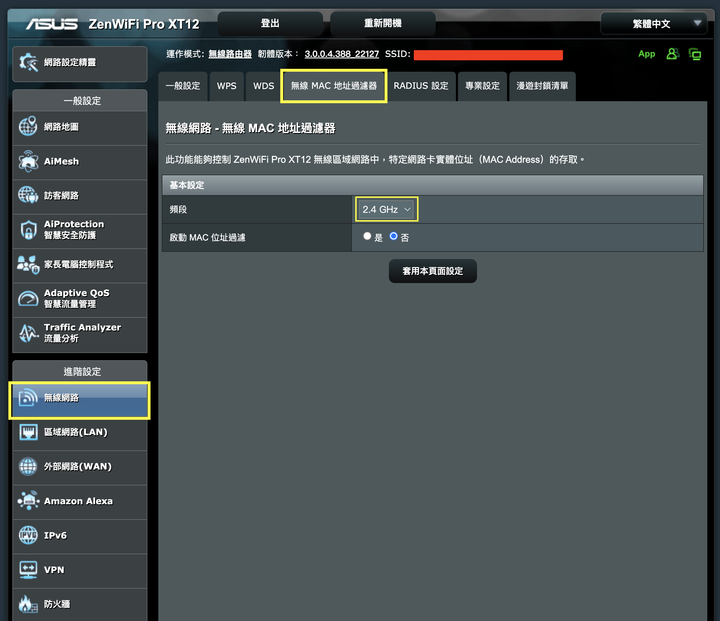The width and height of the screenshot is (720, 621).
Task: Click the 外部網路(WAN) globe icon
Action: coord(28,466)
